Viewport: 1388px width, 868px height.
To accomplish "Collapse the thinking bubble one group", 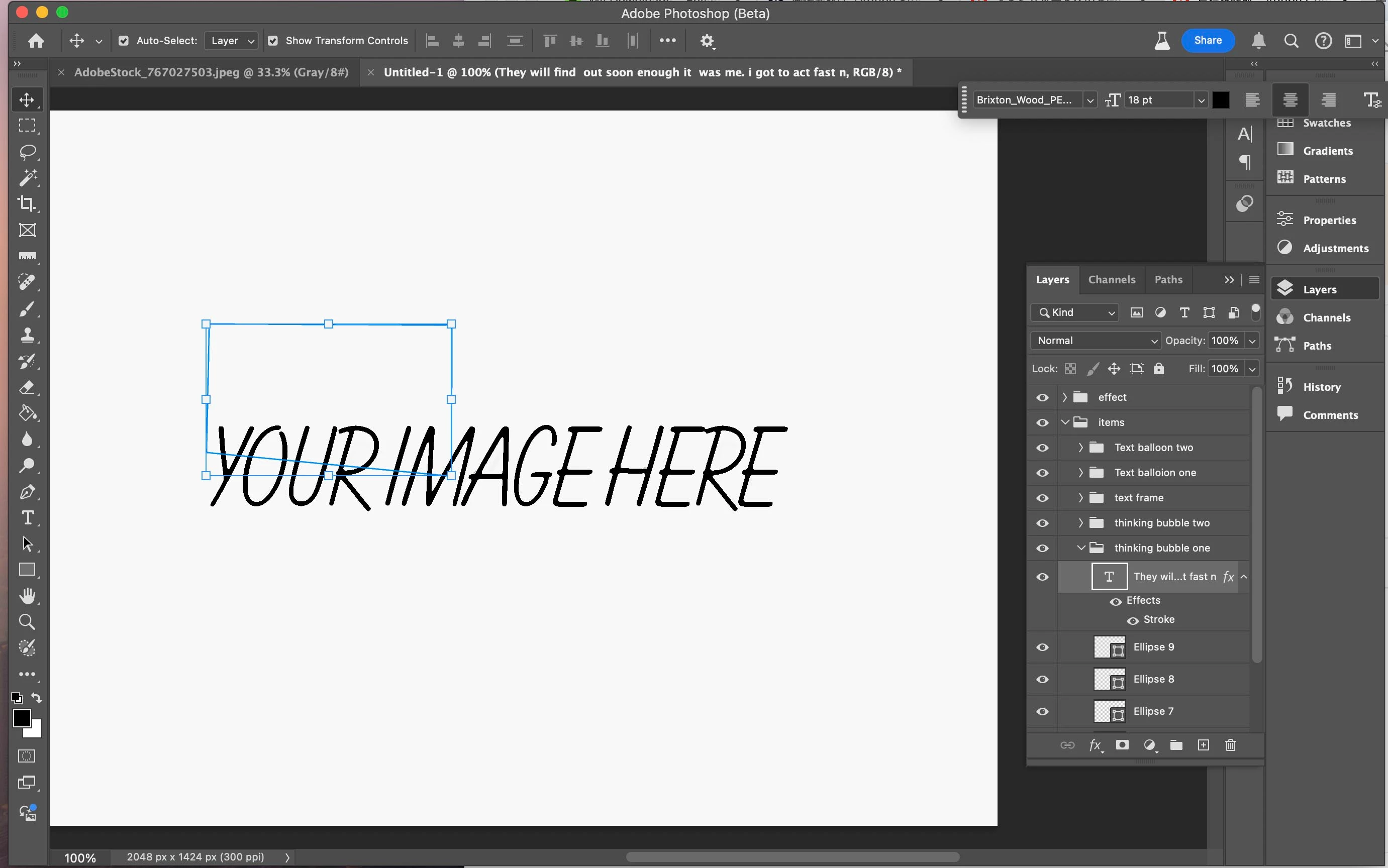I will [1081, 548].
